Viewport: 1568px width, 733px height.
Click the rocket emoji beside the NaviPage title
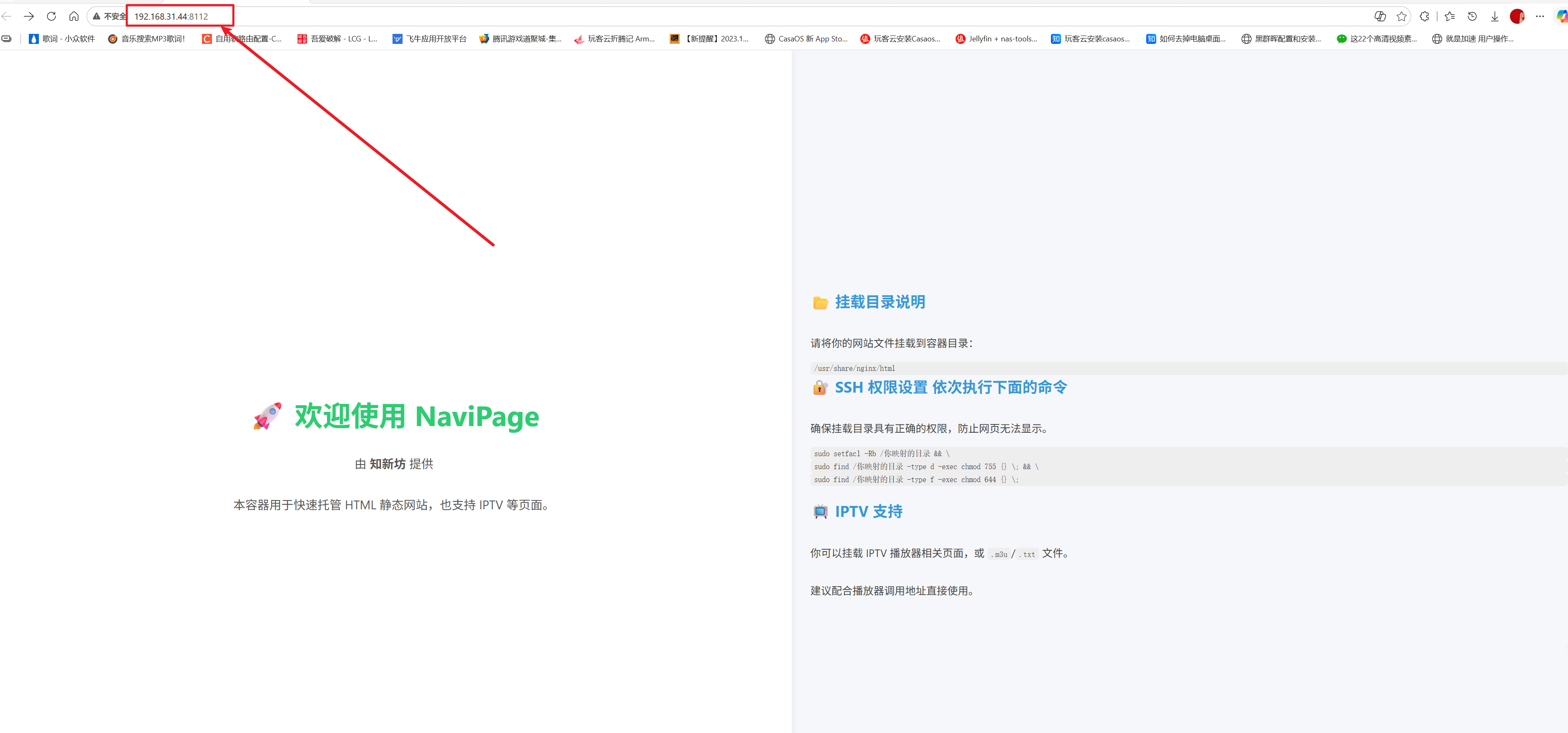[268, 416]
